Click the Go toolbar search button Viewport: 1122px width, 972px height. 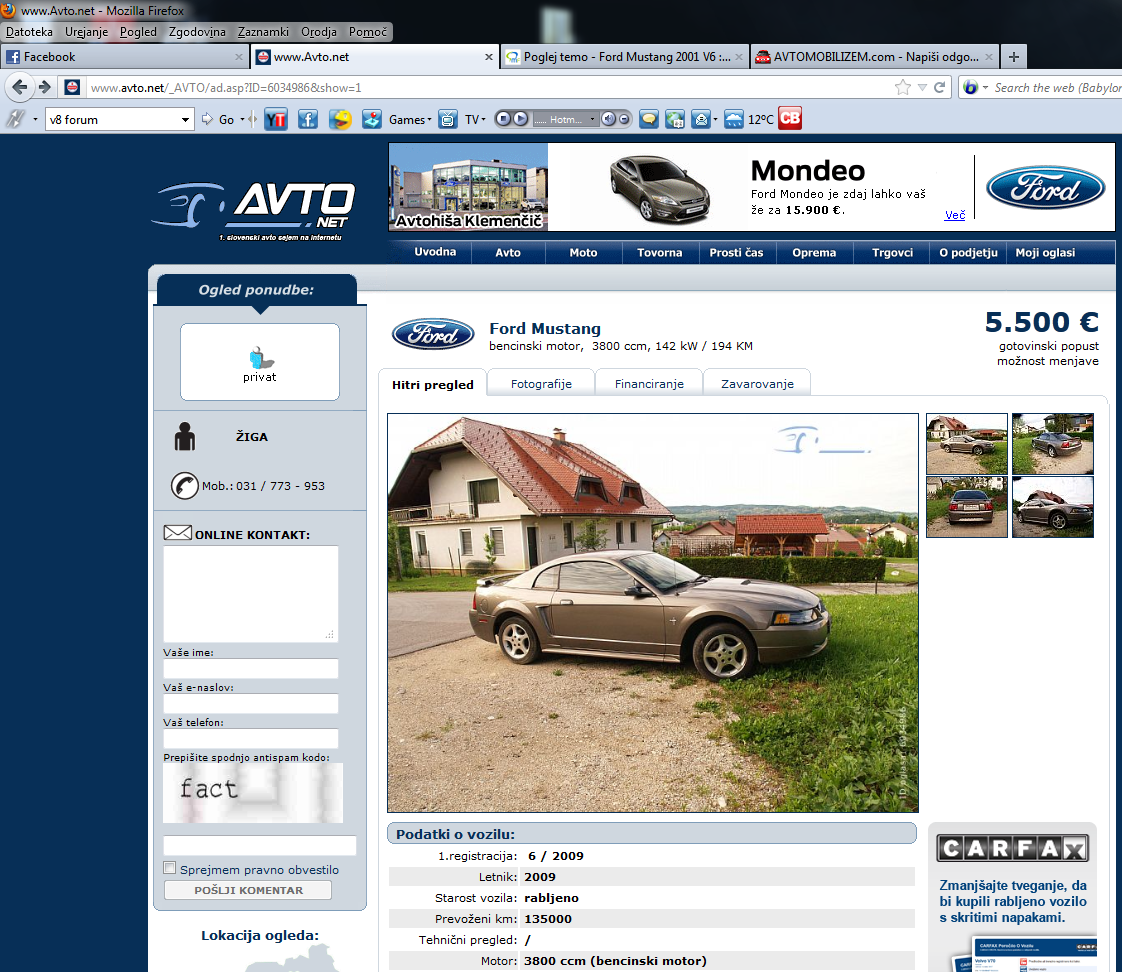pyautogui.click(x=218, y=120)
